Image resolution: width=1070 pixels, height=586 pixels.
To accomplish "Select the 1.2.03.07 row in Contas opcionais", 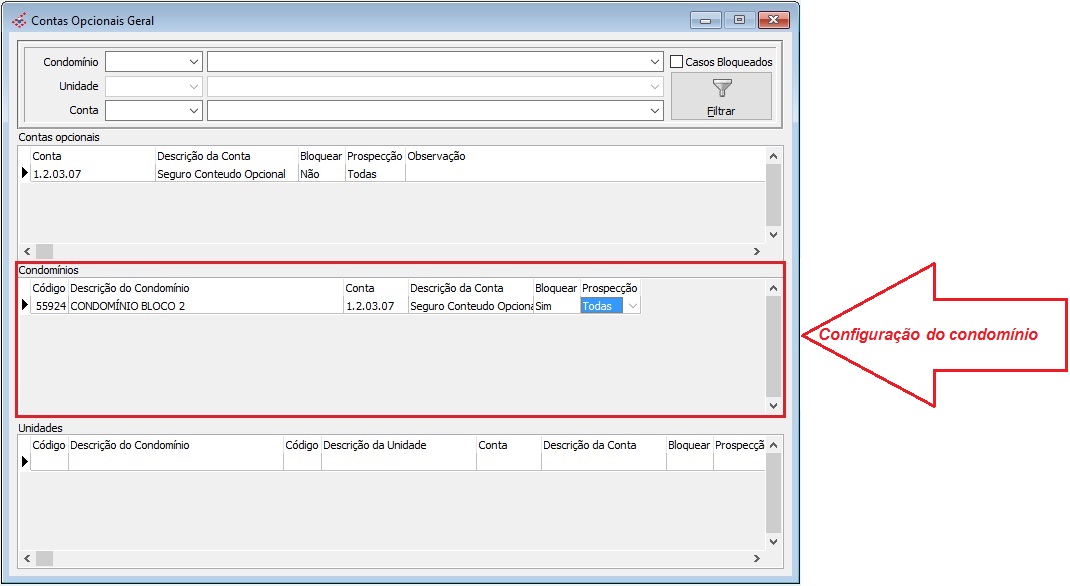I will click(x=92, y=174).
